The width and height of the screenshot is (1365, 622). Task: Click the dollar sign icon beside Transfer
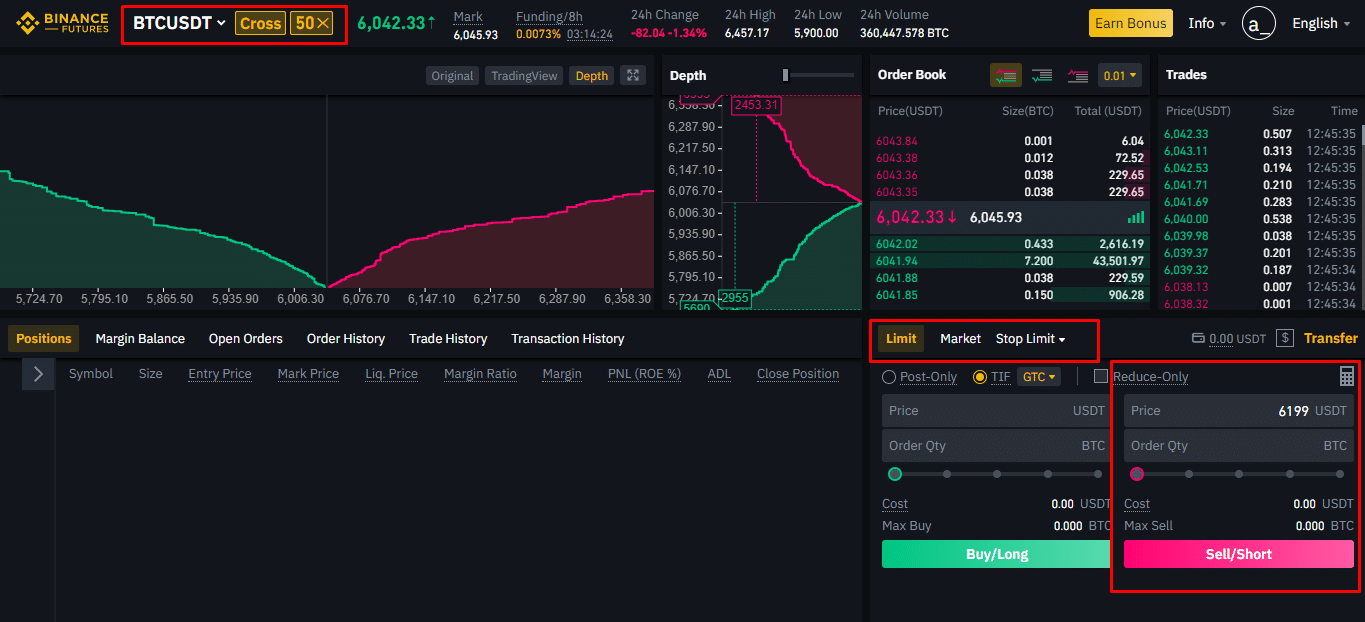1285,339
